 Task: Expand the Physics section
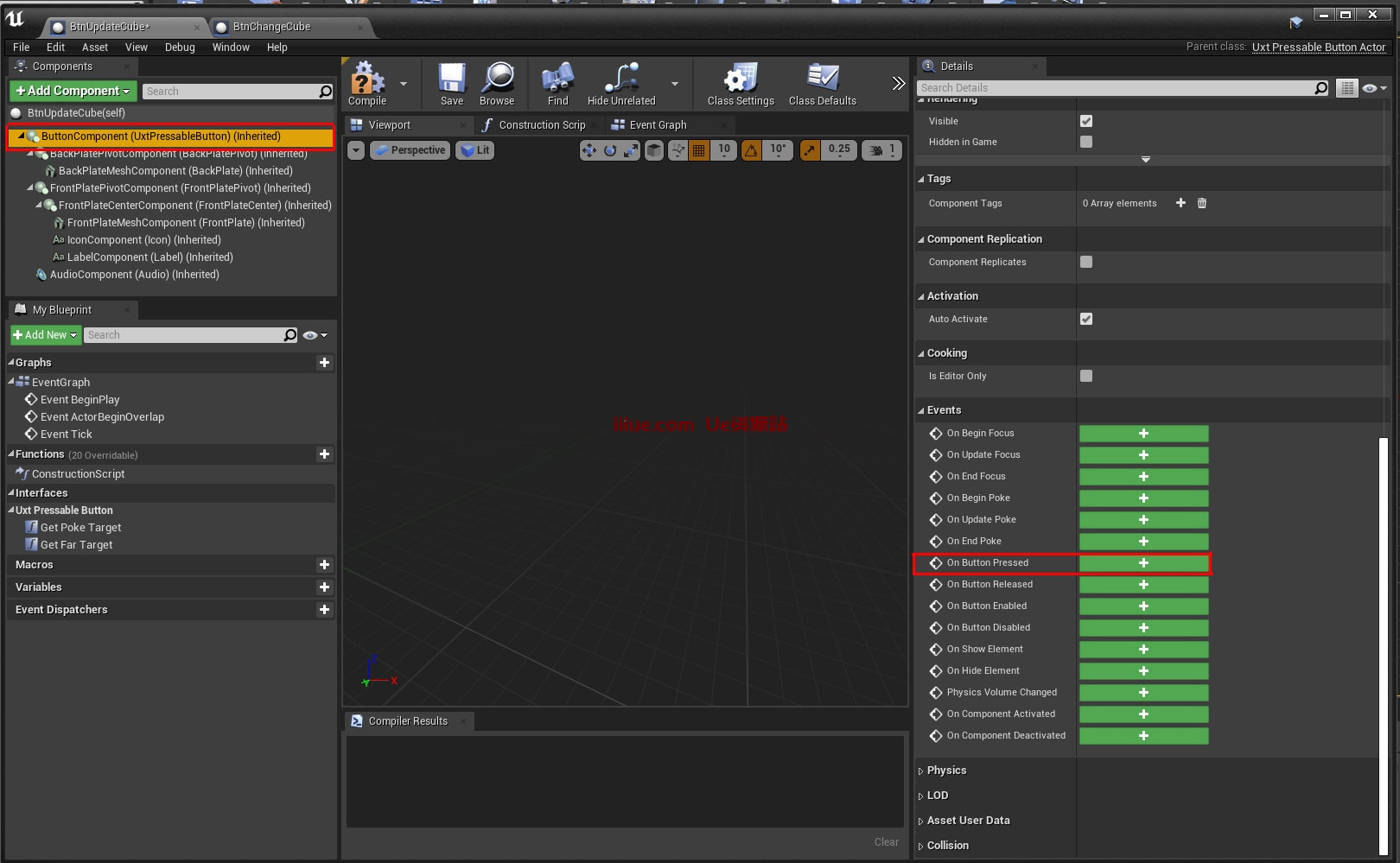click(x=946, y=771)
